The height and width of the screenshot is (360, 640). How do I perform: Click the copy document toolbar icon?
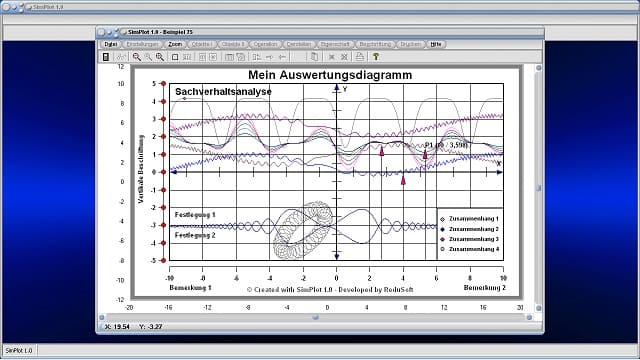pos(314,57)
